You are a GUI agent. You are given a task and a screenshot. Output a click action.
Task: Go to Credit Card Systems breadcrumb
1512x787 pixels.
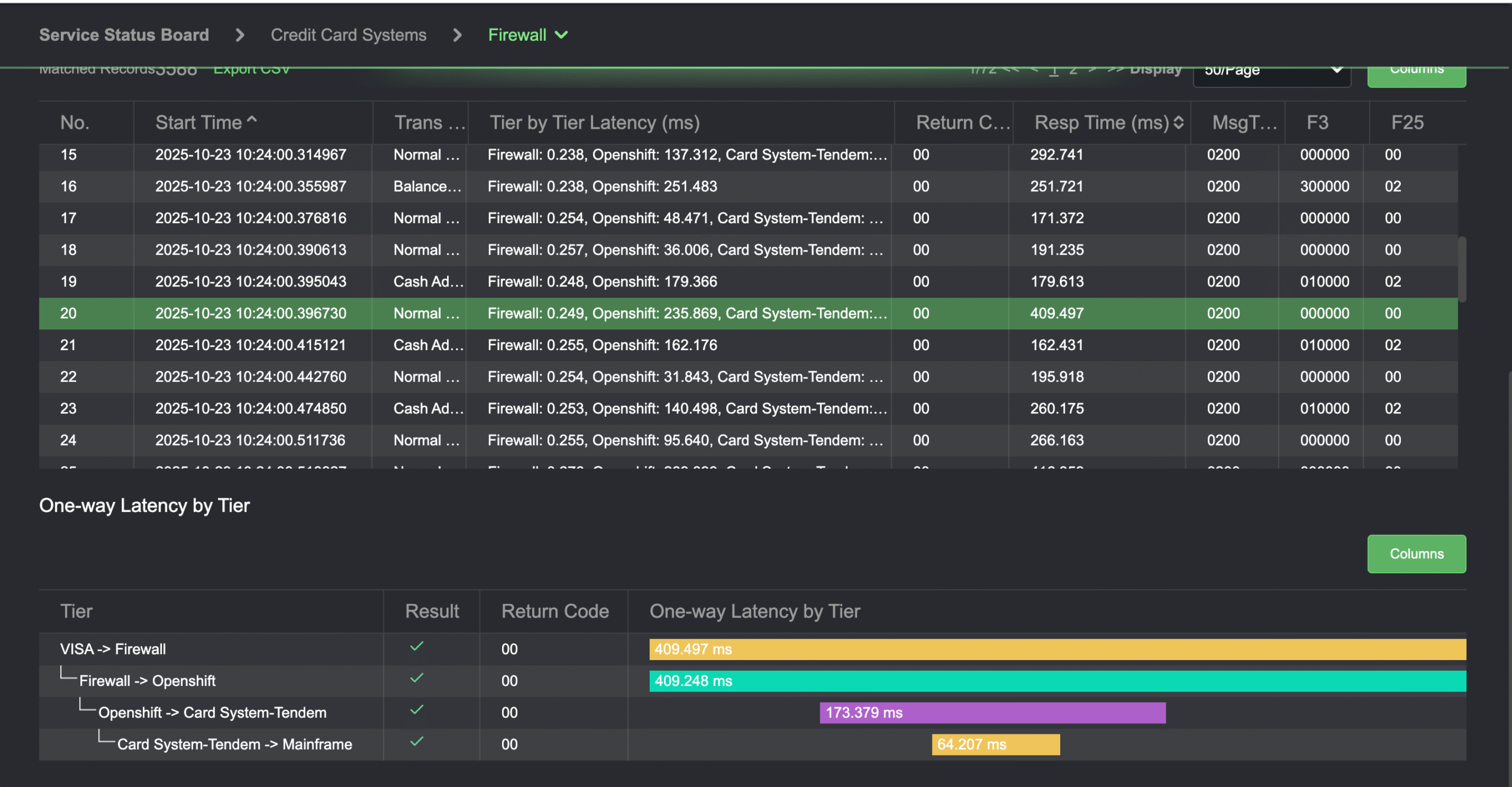coord(348,35)
